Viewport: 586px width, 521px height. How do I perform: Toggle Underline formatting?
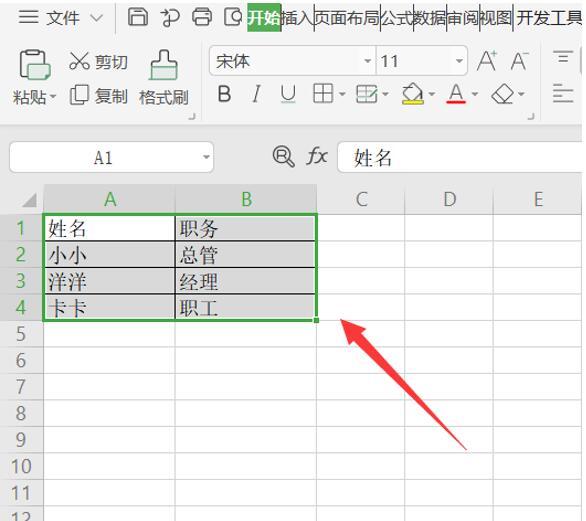288,93
